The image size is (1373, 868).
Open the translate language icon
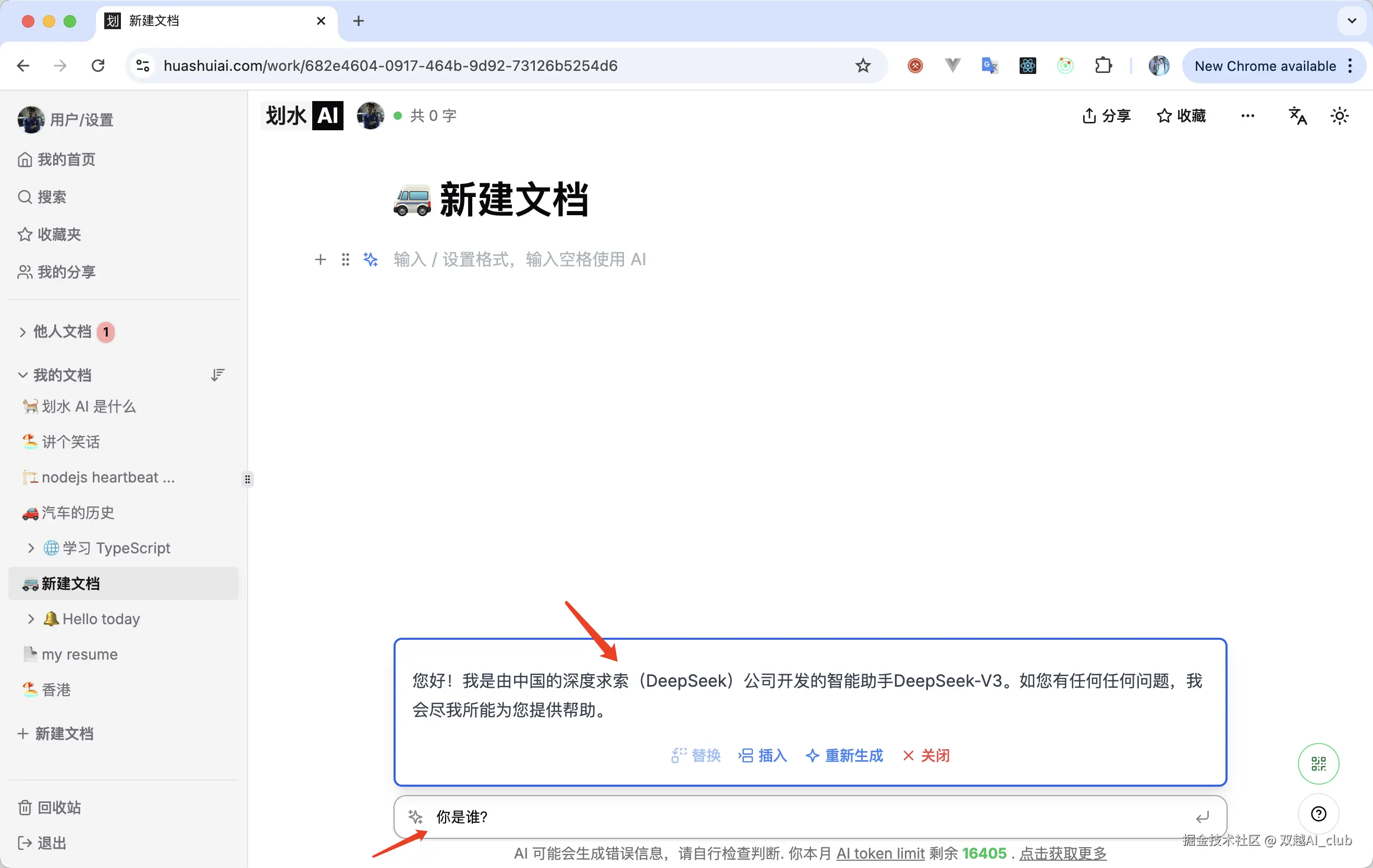(x=1298, y=116)
